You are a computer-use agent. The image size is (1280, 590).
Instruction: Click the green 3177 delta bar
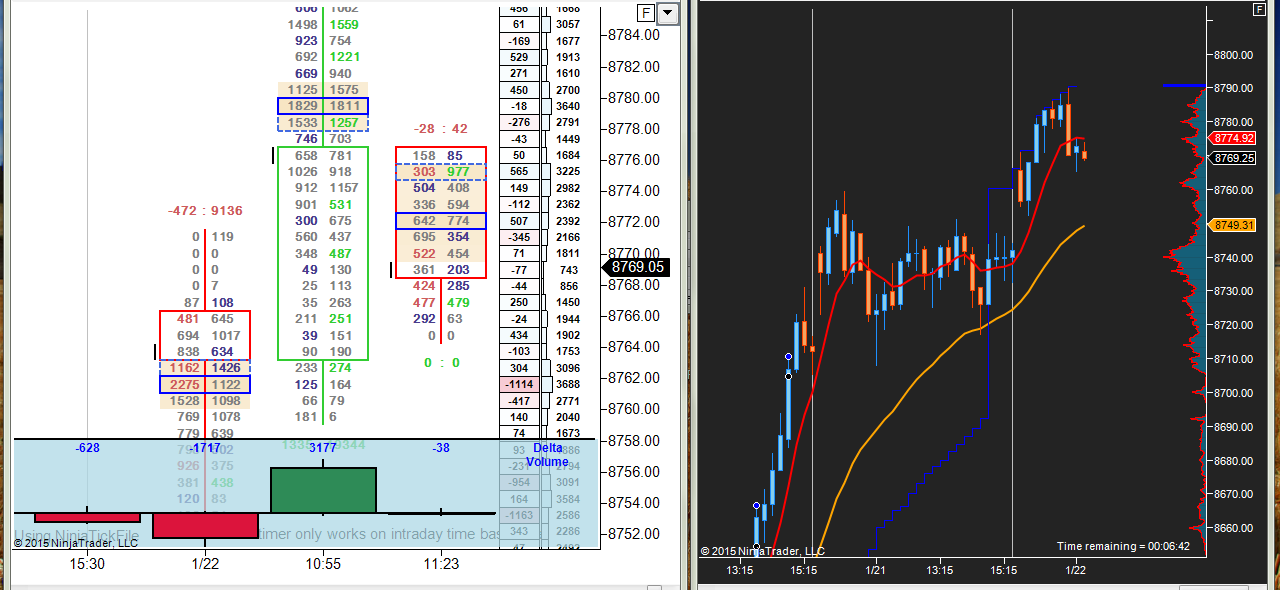click(x=323, y=490)
